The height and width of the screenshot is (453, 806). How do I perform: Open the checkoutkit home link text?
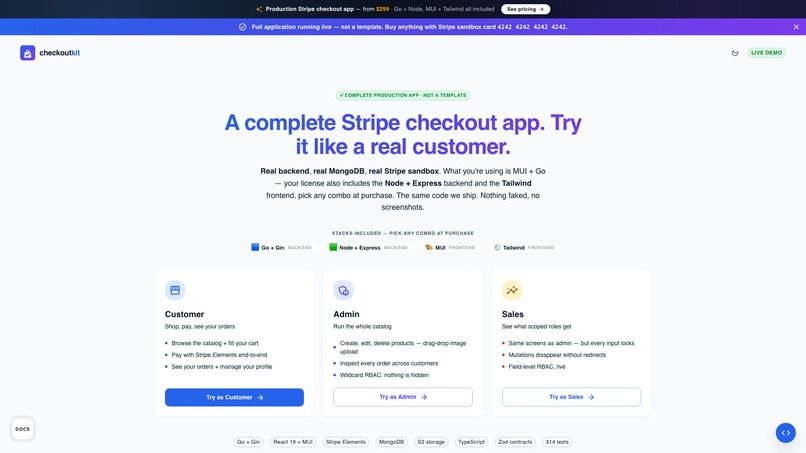point(60,52)
